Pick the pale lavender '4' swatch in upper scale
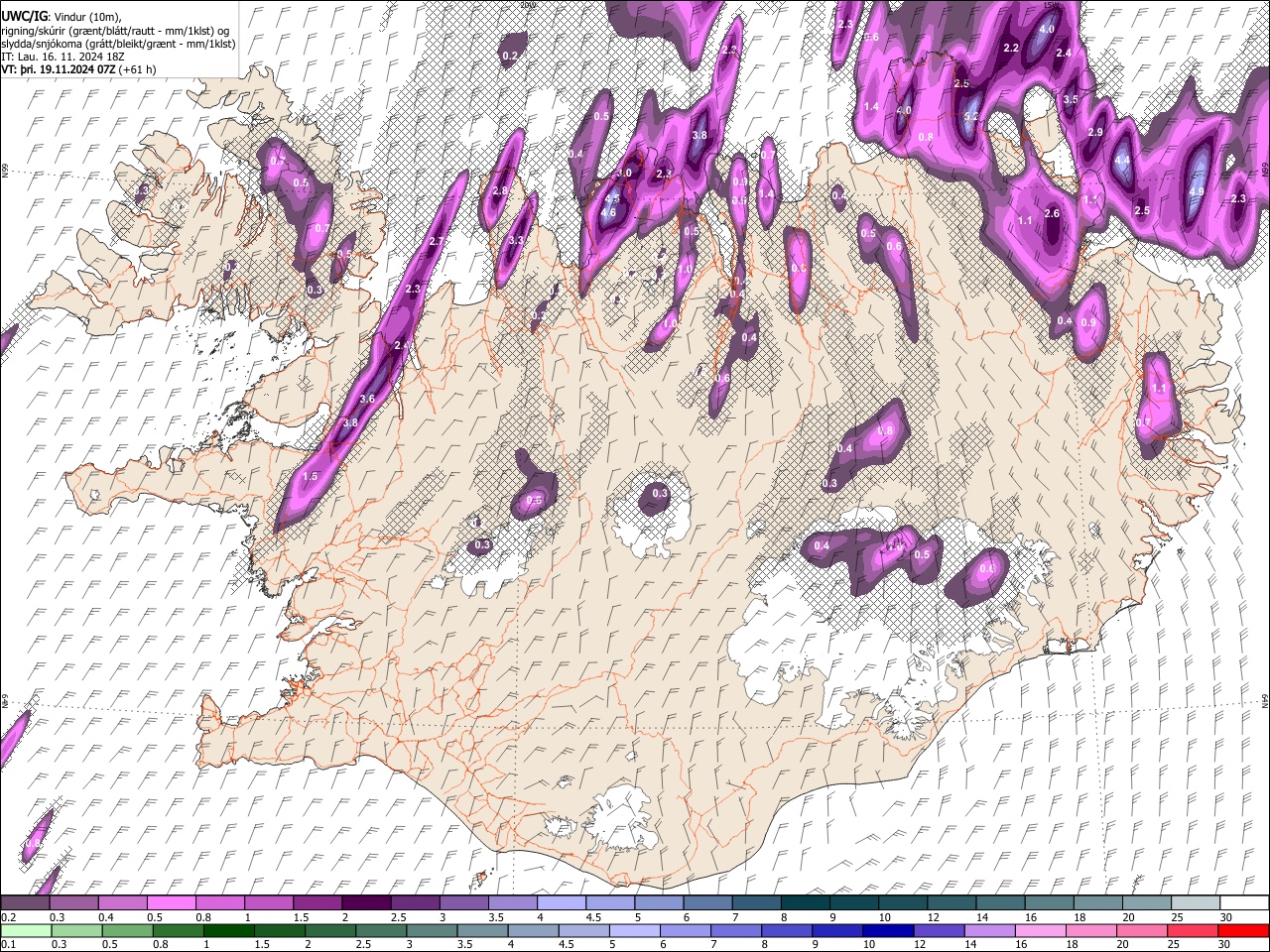The height and width of the screenshot is (952, 1270). (x=562, y=903)
